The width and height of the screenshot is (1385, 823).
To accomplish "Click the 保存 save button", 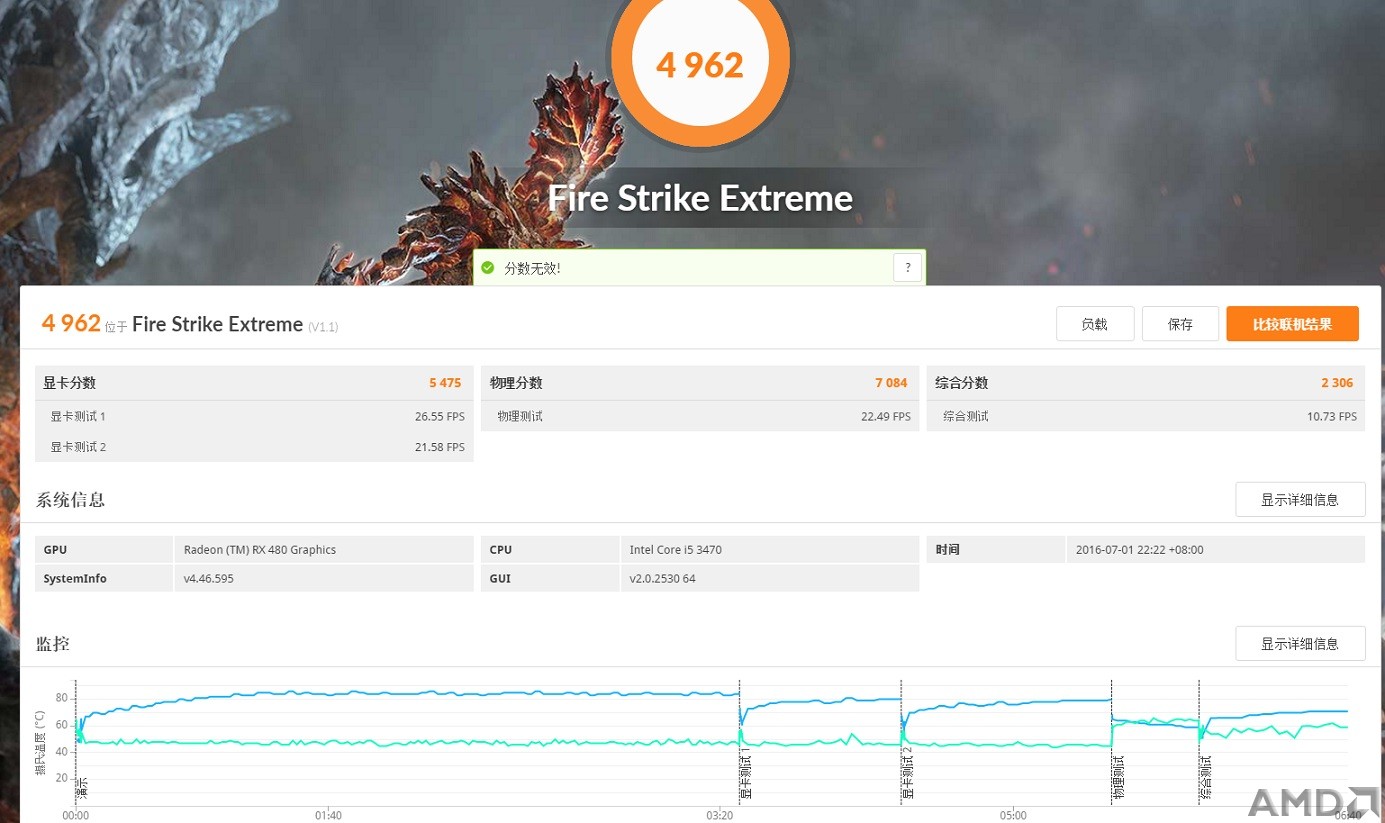I will 1180,324.
